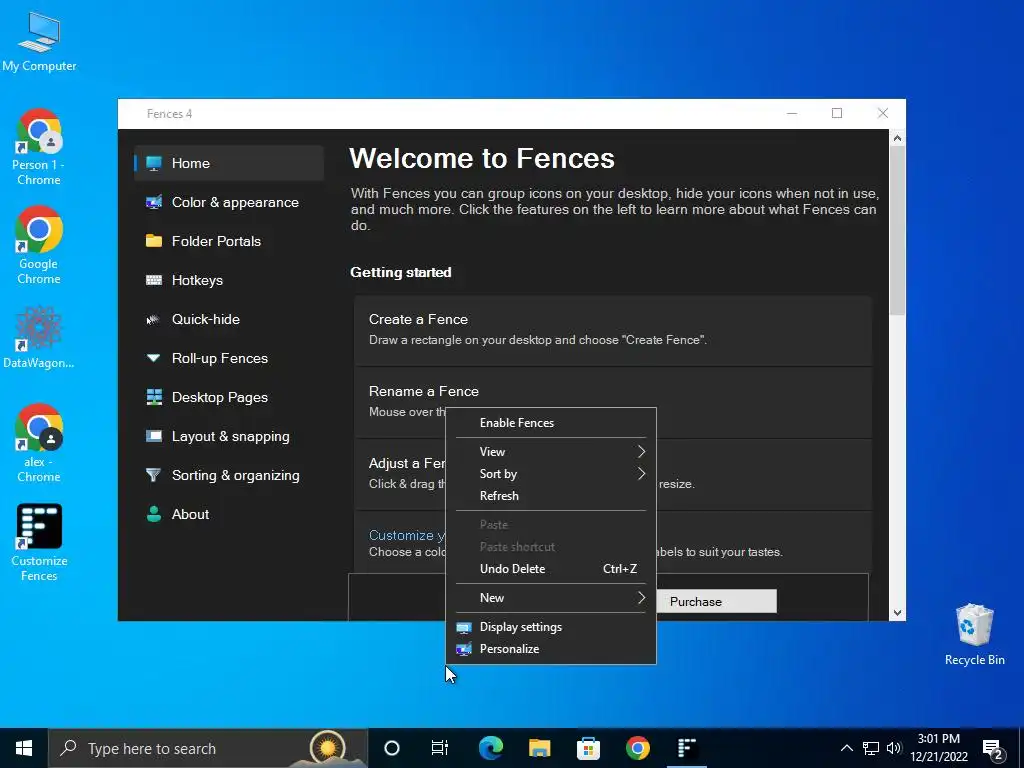This screenshot has height=768, width=1024.
Task: Click the Desktop Pages sidebar icon
Action: coord(154,397)
